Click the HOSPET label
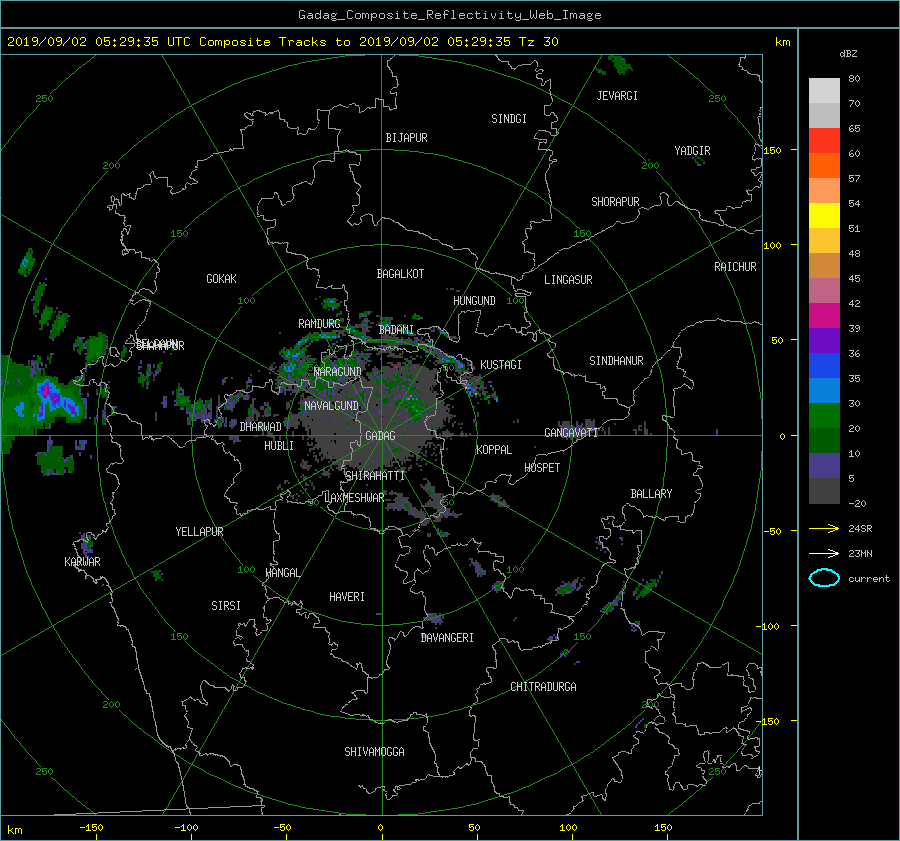The image size is (900, 841). click(x=542, y=468)
